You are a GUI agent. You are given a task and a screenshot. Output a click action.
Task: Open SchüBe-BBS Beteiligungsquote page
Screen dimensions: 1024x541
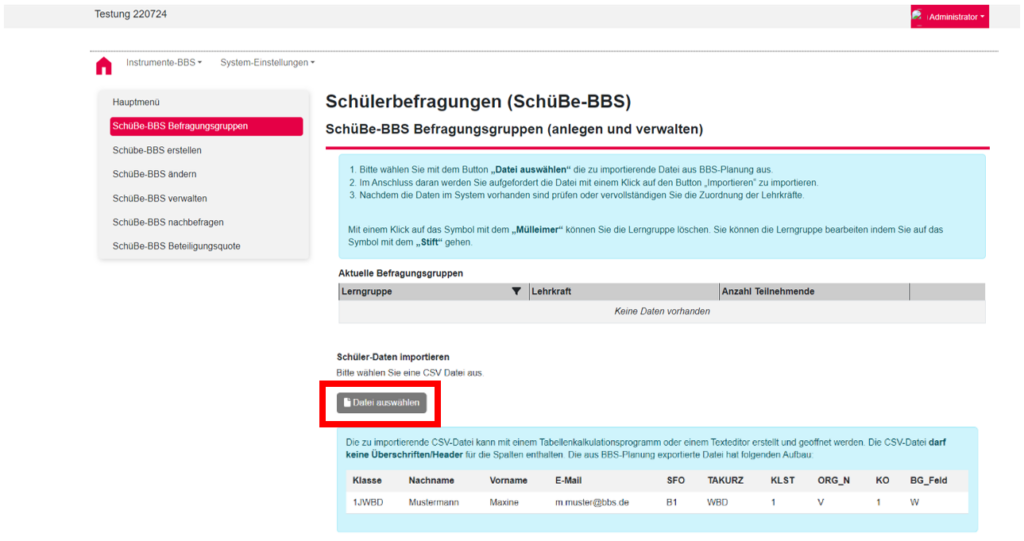176,246
